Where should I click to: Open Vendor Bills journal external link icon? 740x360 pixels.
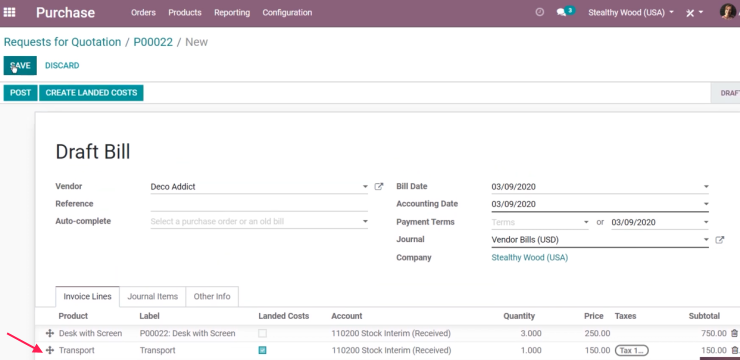coord(719,240)
